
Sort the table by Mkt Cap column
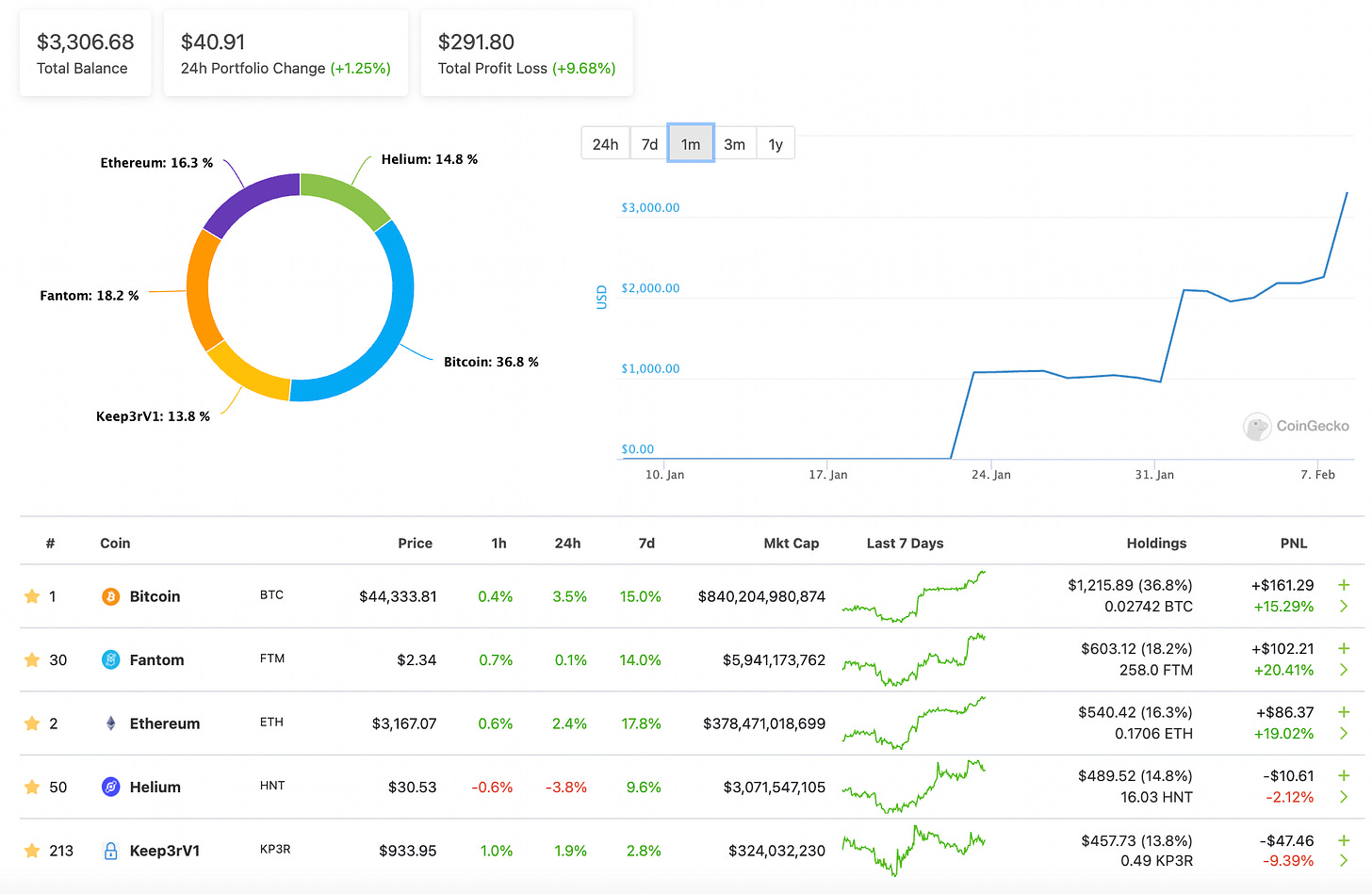pos(792,544)
